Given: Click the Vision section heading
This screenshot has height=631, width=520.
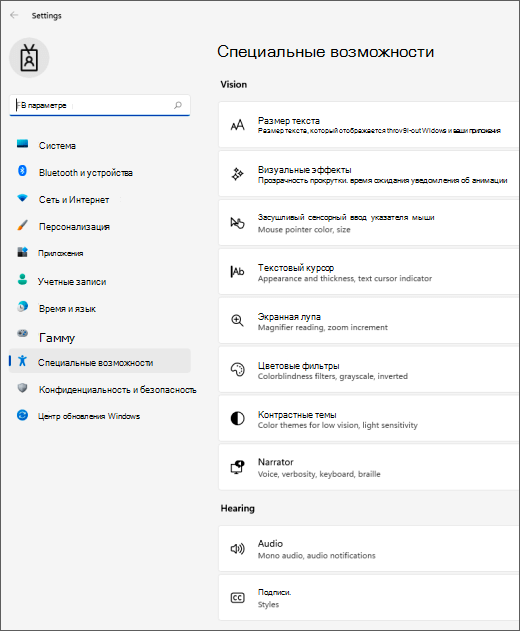Looking at the screenshot, I should (x=234, y=85).
